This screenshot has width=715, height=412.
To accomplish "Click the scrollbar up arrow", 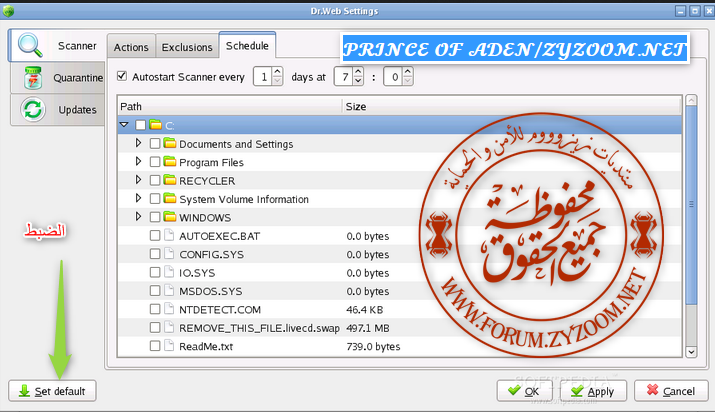I will [691, 100].
